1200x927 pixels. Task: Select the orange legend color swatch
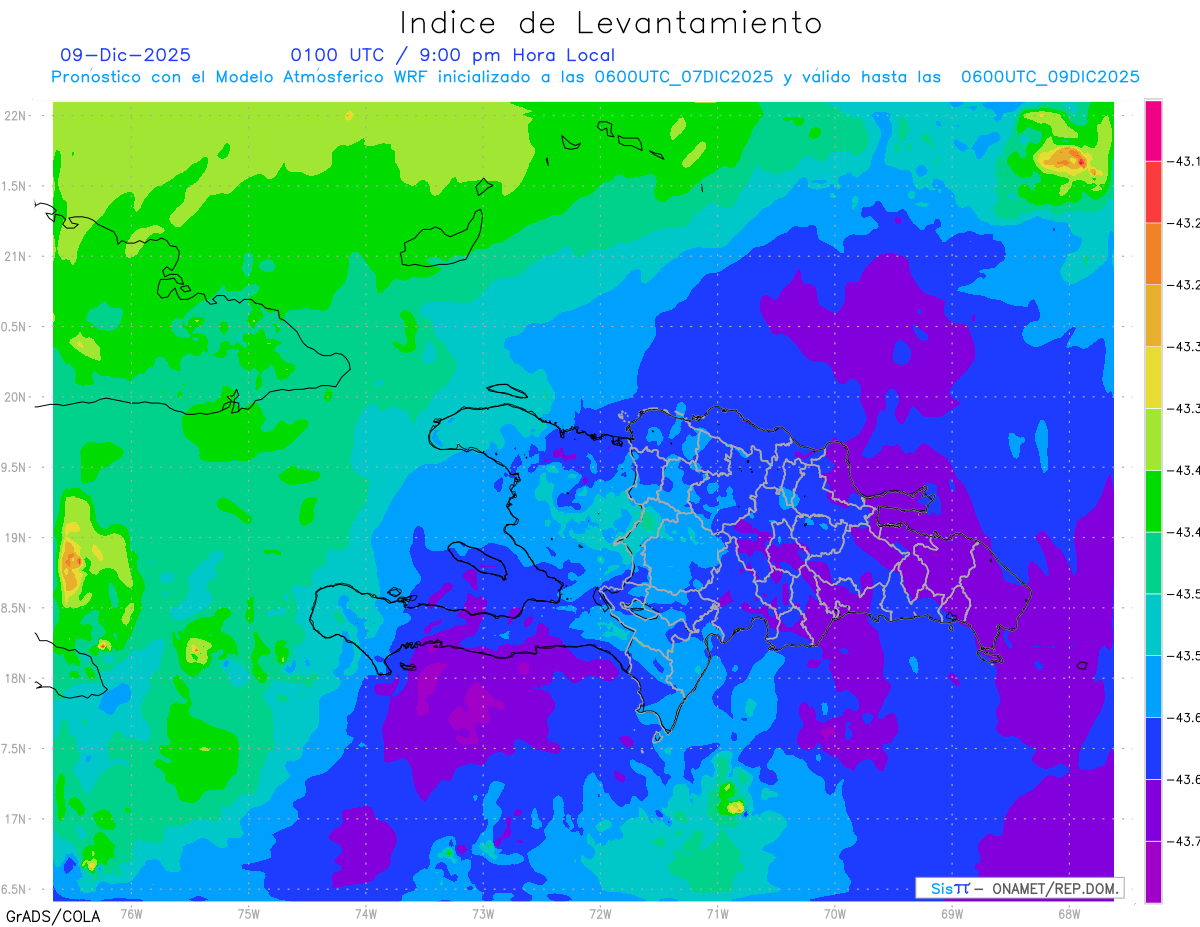1153,253
